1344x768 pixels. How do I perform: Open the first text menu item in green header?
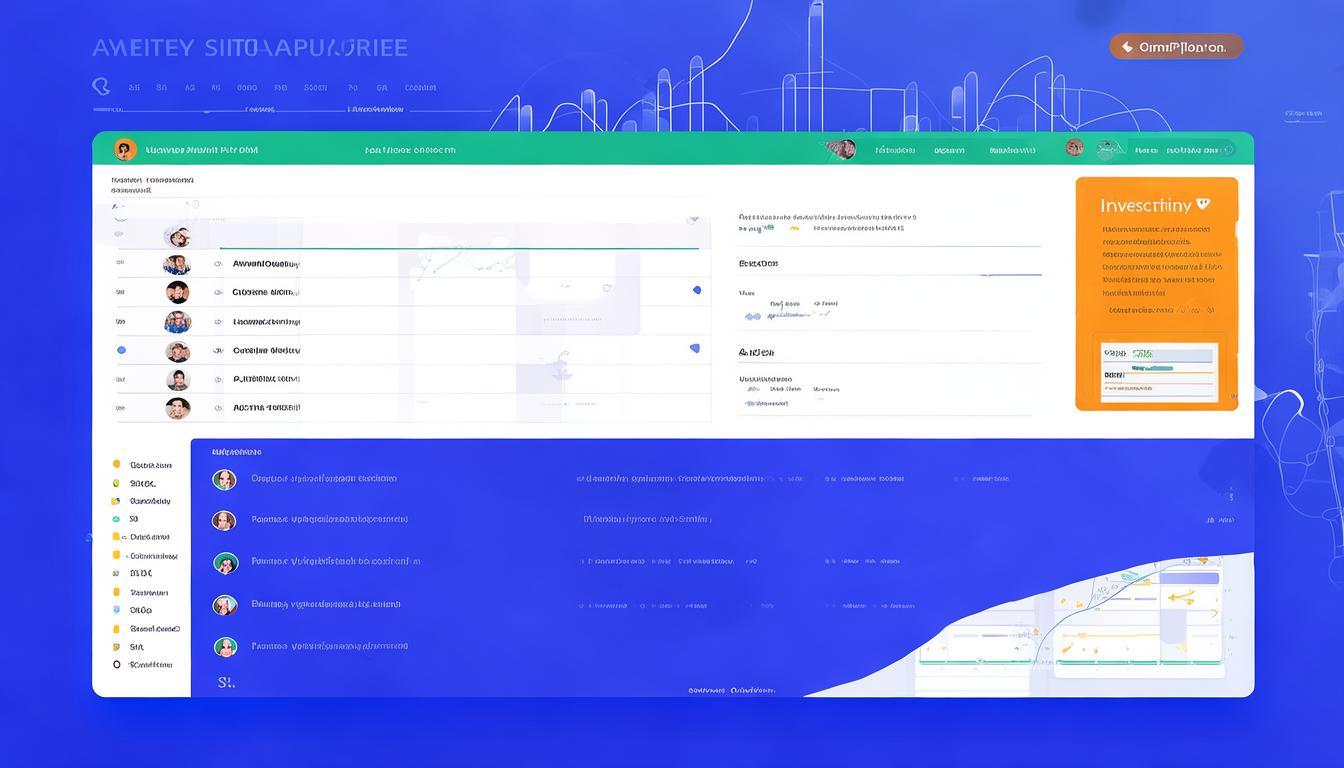[895, 151]
